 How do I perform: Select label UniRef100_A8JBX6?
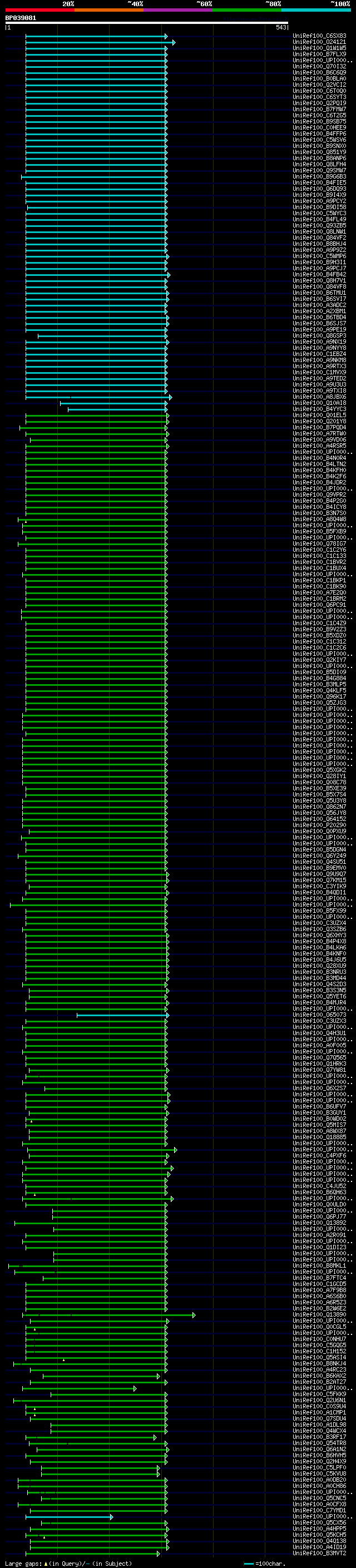(319, 397)
